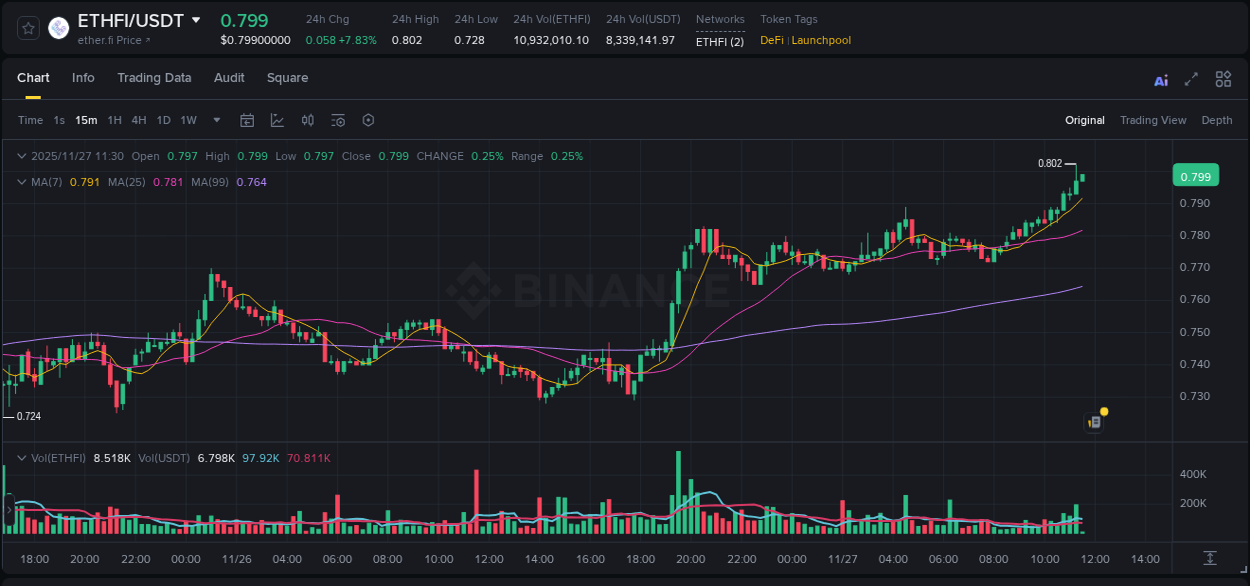
Task: Collapse the Vol(ETHFI) indicator panel
Action: 20,456
